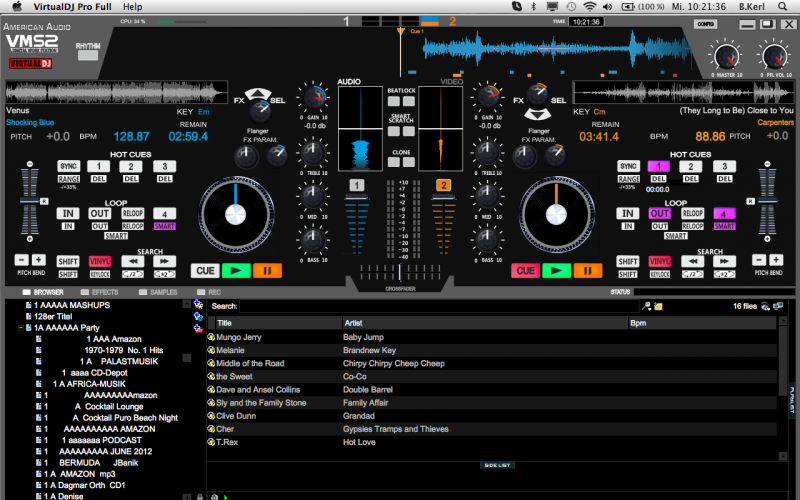This screenshot has height=500, width=800.
Task: Open the CONFIG button
Action: coord(706,24)
